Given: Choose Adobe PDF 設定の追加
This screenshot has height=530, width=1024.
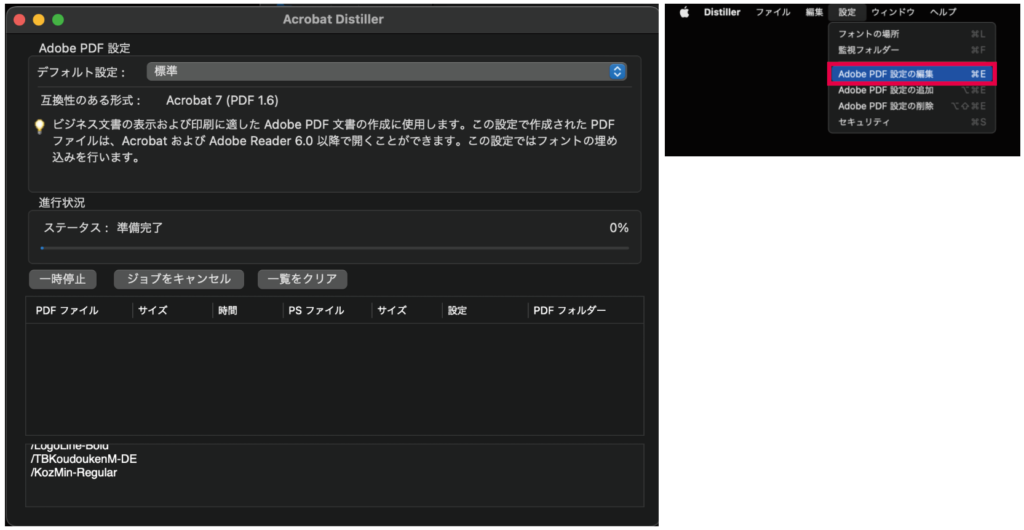Looking at the screenshot, I should 885,90.
